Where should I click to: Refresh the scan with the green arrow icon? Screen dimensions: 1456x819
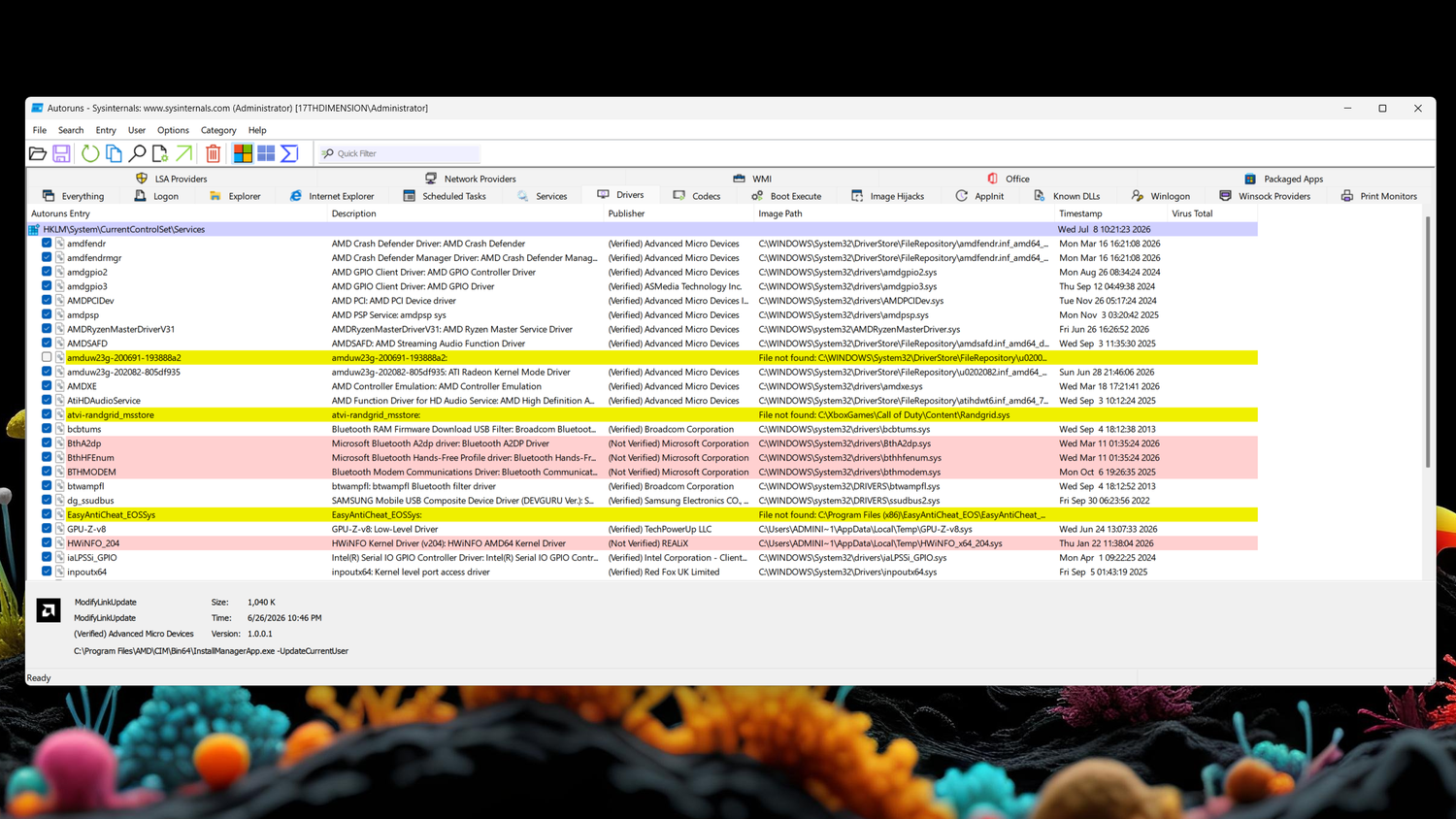click(x=90, y=153)
